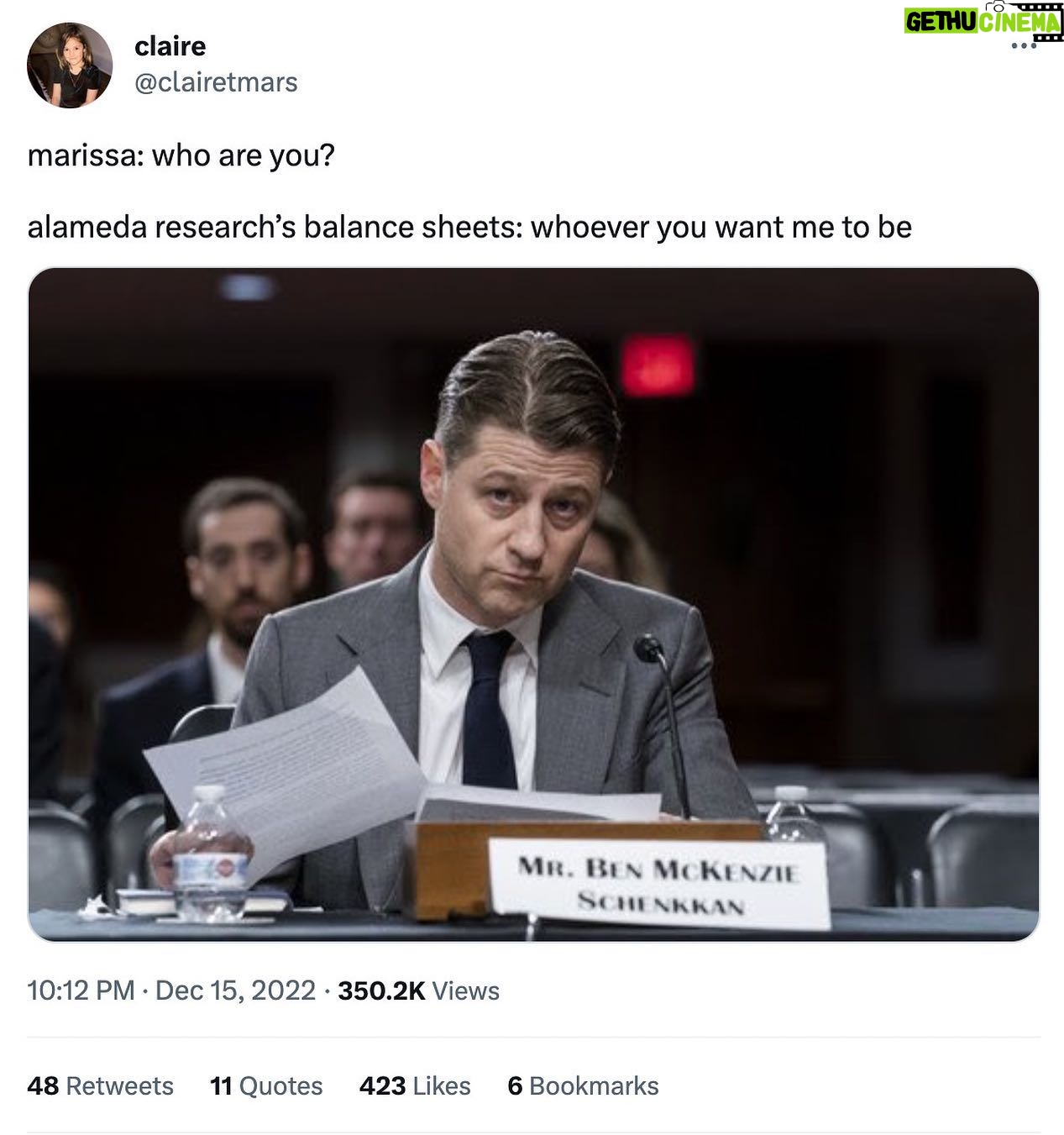Show the 423 Likes list

(415, 1085)
